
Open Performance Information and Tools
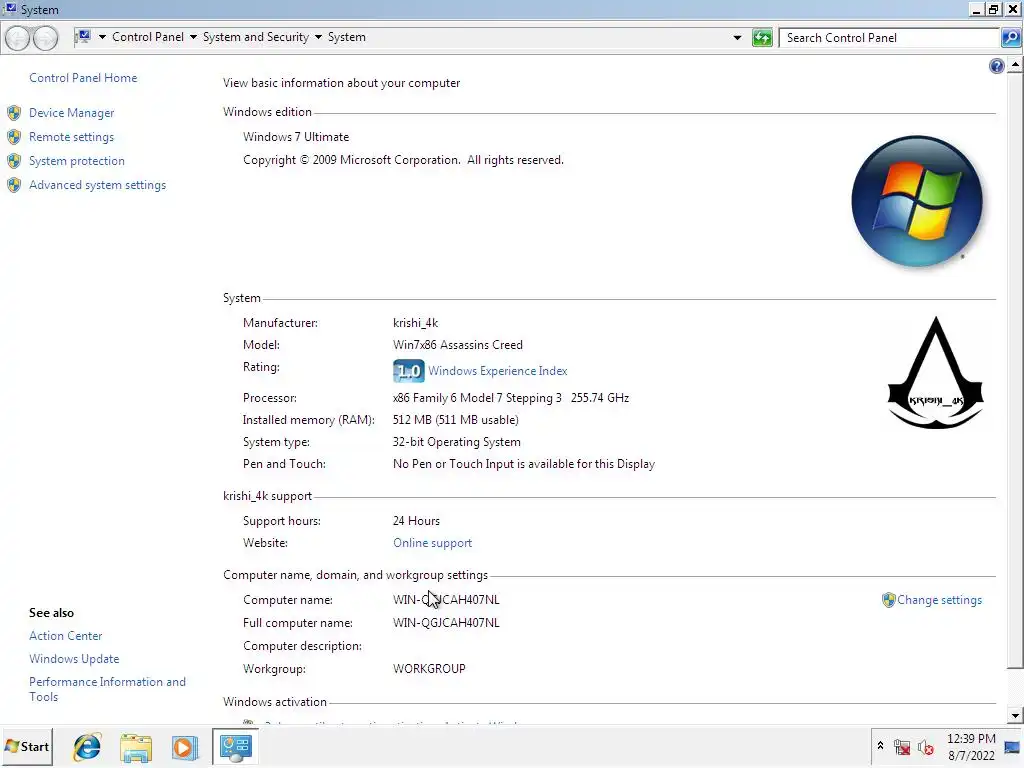[107, 690]
